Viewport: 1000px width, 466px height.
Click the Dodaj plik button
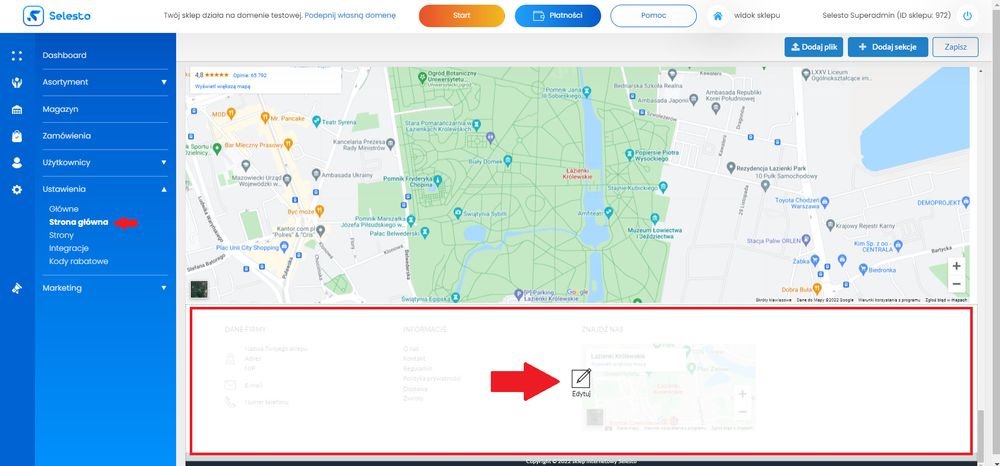pyautogui.click(x=814, y=47)
